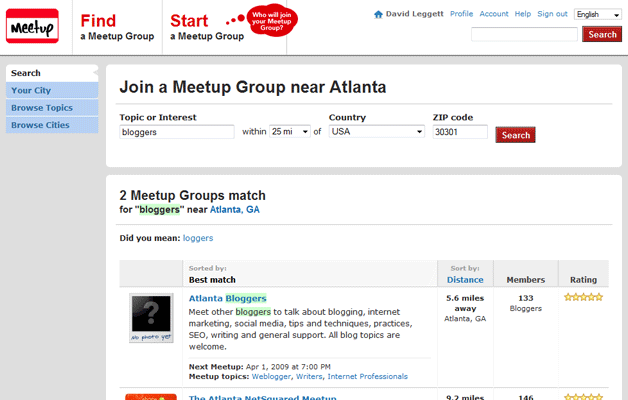
Task: Open the Country USA dropdown
Action: click(376, 131)
